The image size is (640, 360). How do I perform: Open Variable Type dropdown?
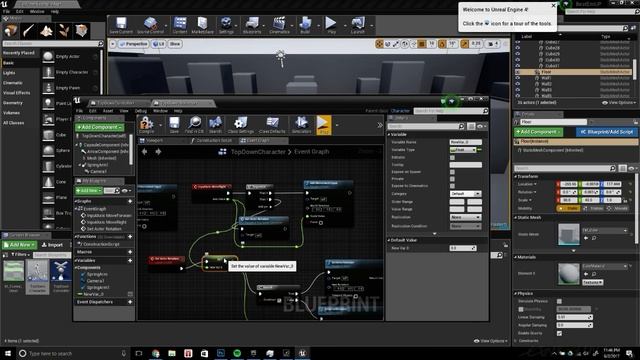point(463,150)
